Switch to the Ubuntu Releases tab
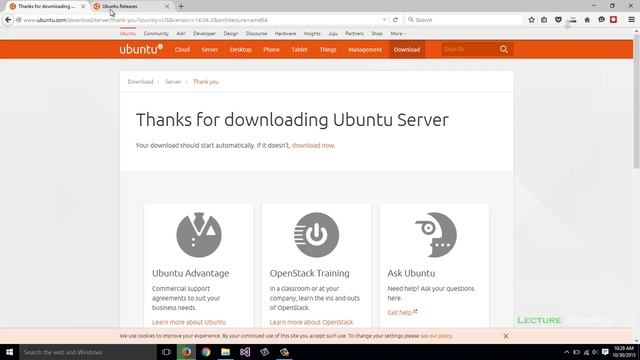Screen dimensions: 640x360 [x=130, y=6]
